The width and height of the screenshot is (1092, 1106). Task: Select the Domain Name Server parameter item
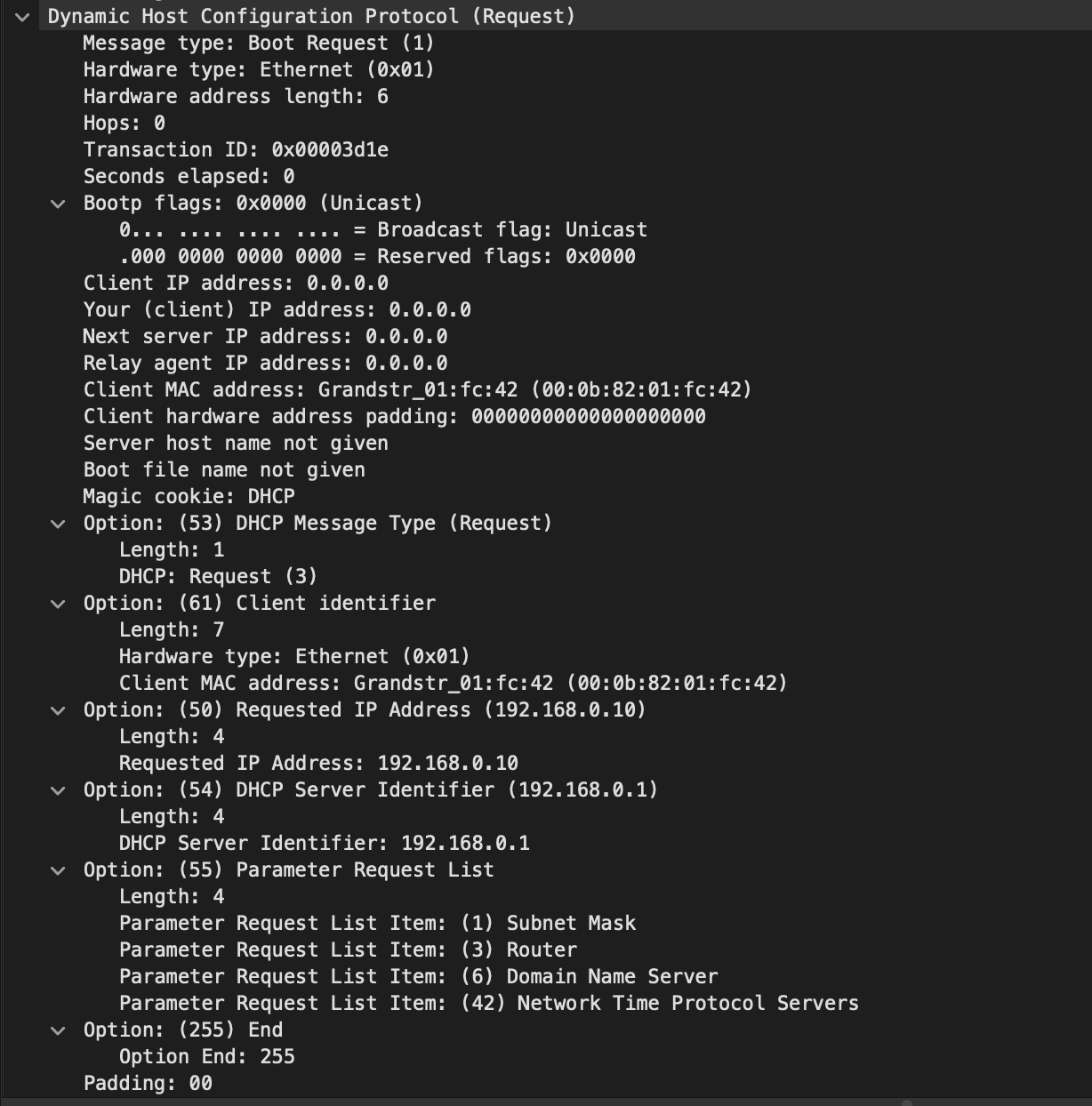[x=418, y=976]
